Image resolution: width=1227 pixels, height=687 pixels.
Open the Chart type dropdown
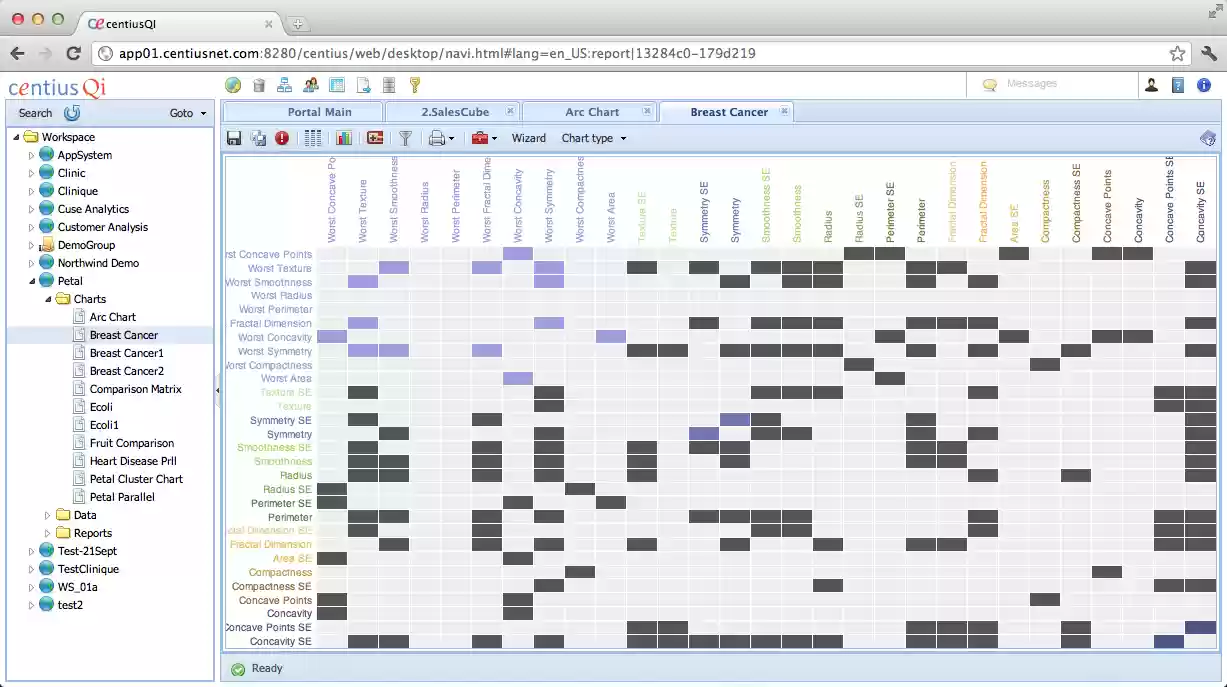592,138
